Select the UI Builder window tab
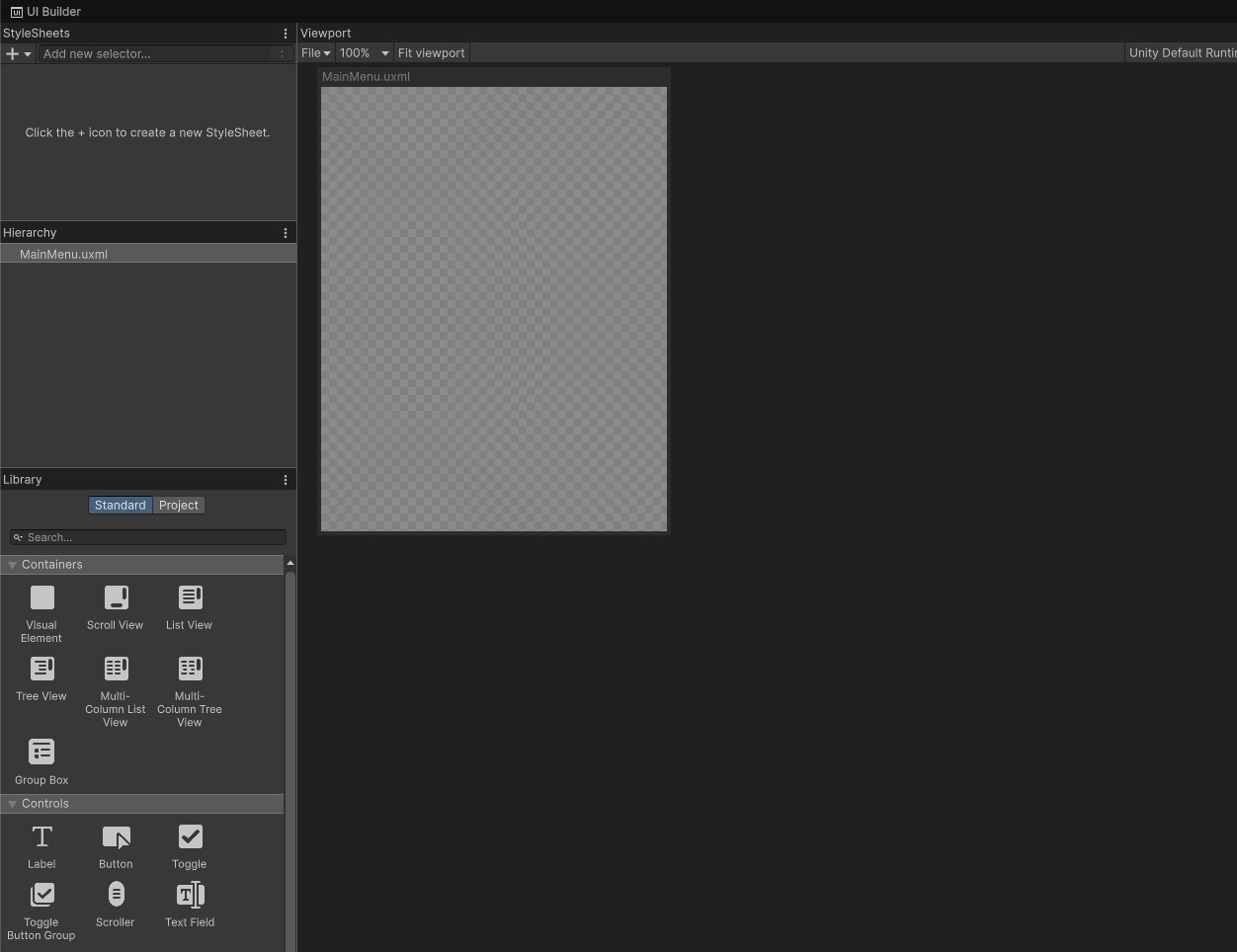The width and height of the screenshot is (1237, 952). pyautogui.click(x=46, y=12)
